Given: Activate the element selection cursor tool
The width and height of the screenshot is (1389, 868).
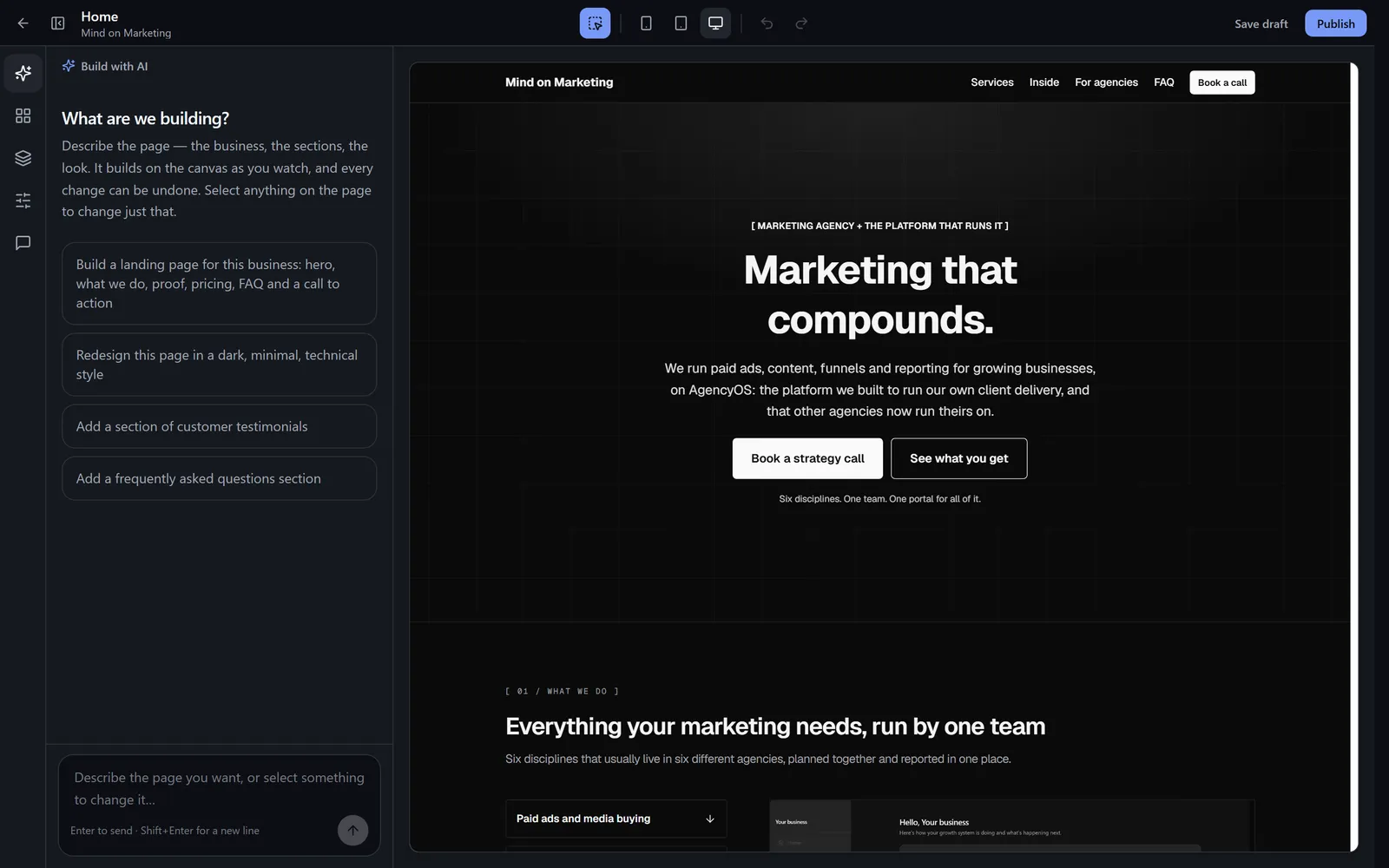Looking at the screenshot, I should (595, 23).
